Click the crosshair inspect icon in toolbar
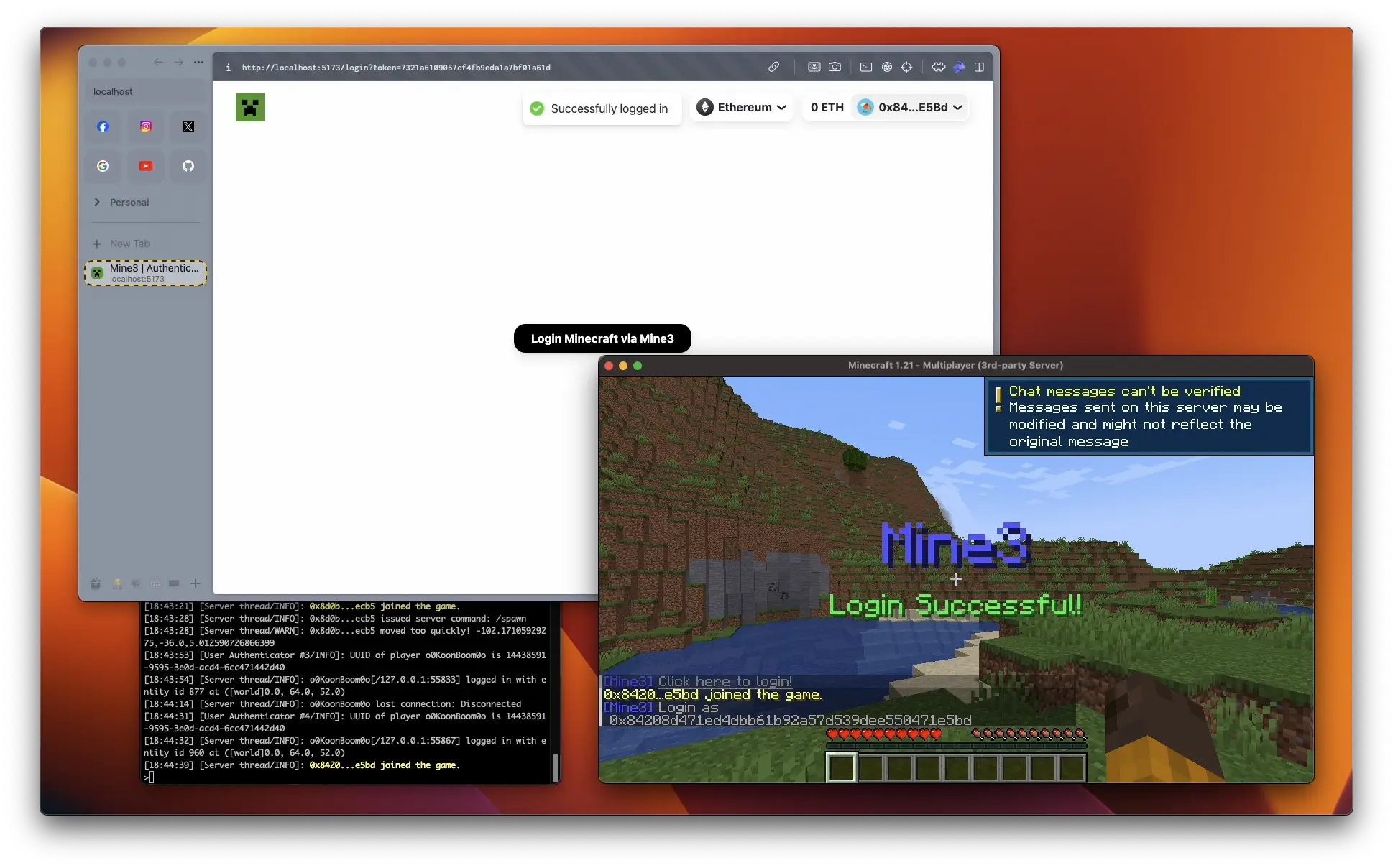This screenshot has height=868, width=1393. [907, 67]
